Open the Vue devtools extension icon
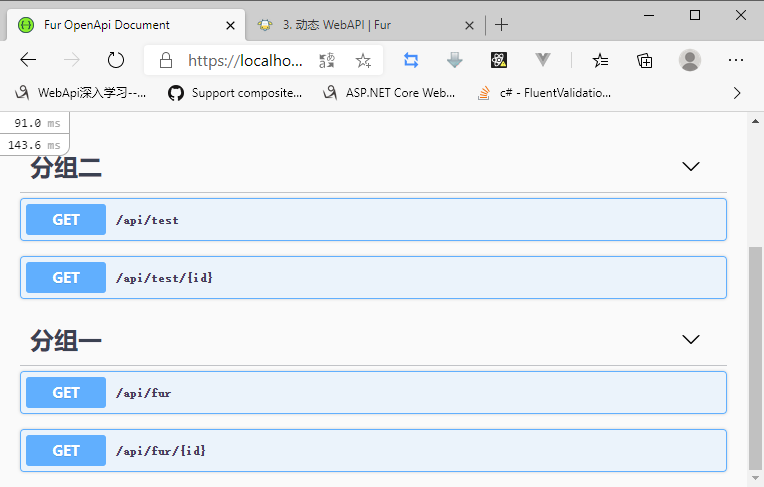The image size is (764, 487). point(543,60)
